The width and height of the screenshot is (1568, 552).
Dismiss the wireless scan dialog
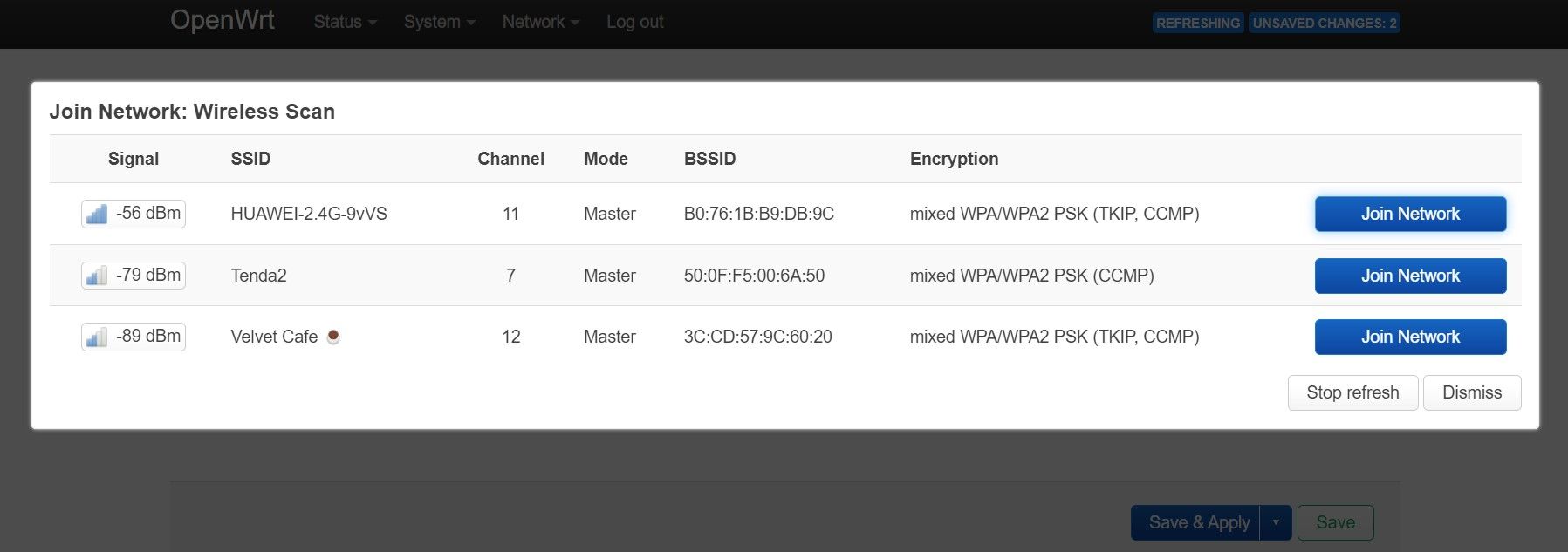[1471, 392]
